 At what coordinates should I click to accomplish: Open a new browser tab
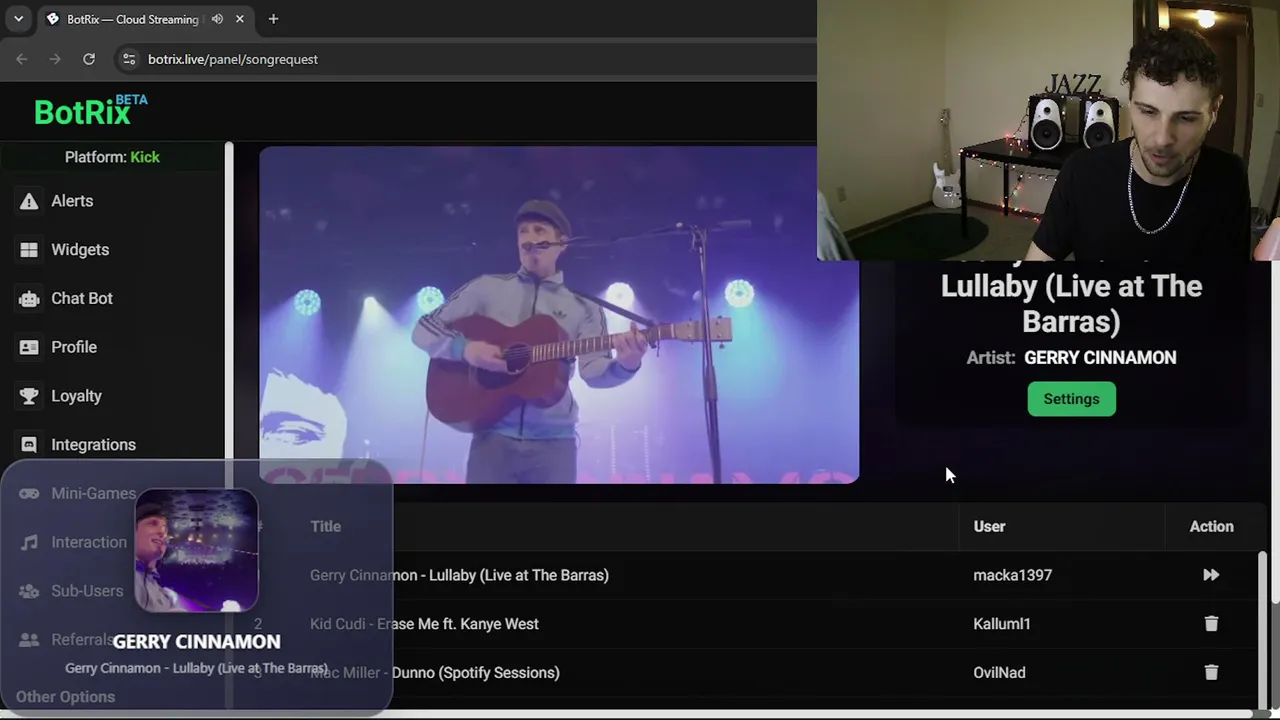tap(273, 19)
